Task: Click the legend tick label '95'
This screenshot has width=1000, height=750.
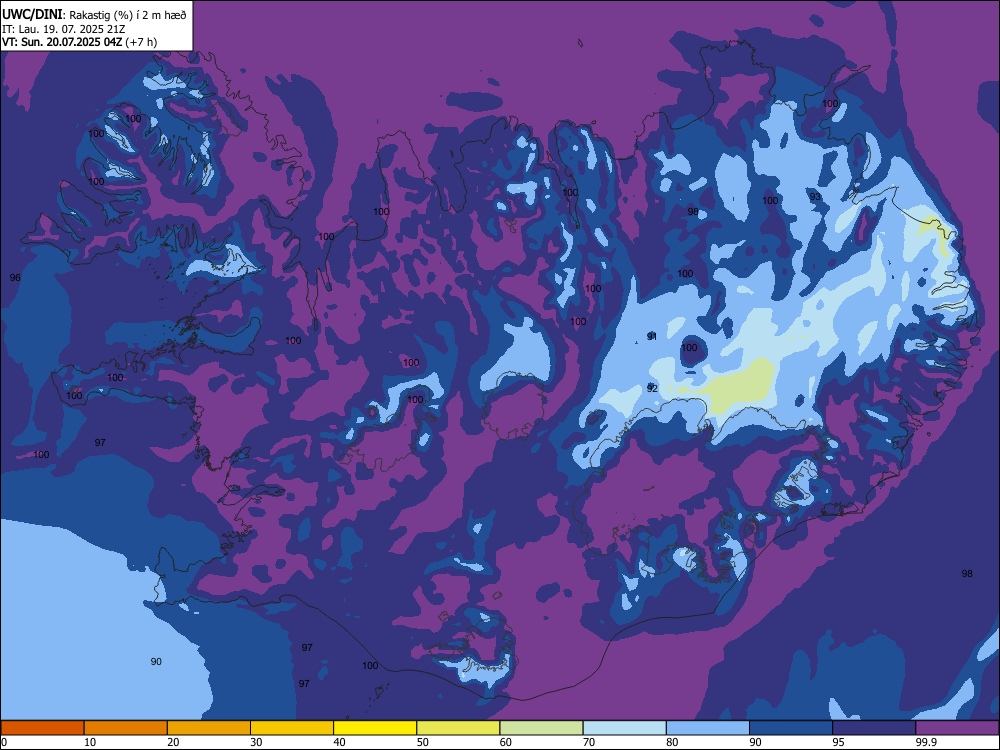Action: tap(839, 742)
